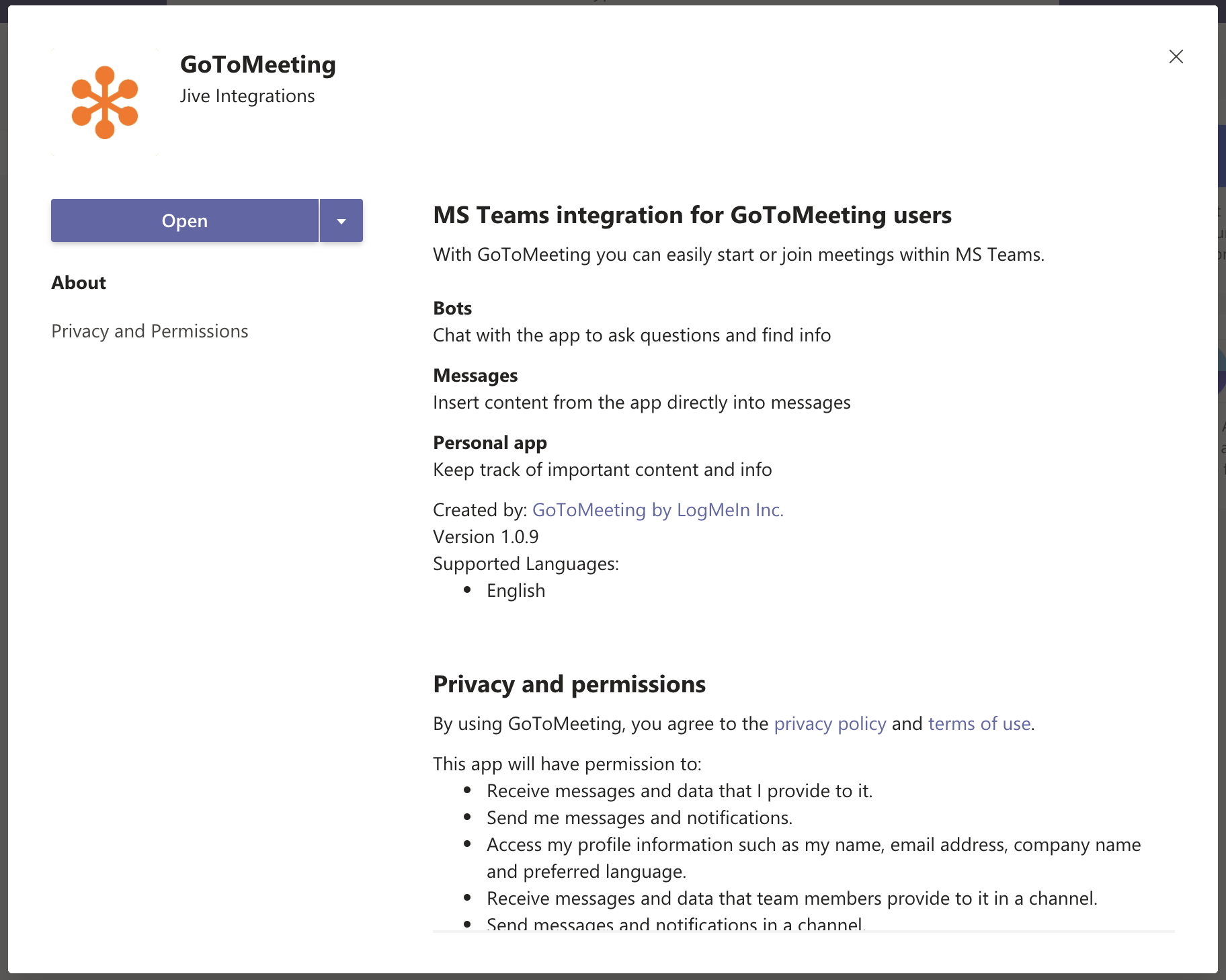Select the About section tab

pyautogui.click(x=79, y=283)
